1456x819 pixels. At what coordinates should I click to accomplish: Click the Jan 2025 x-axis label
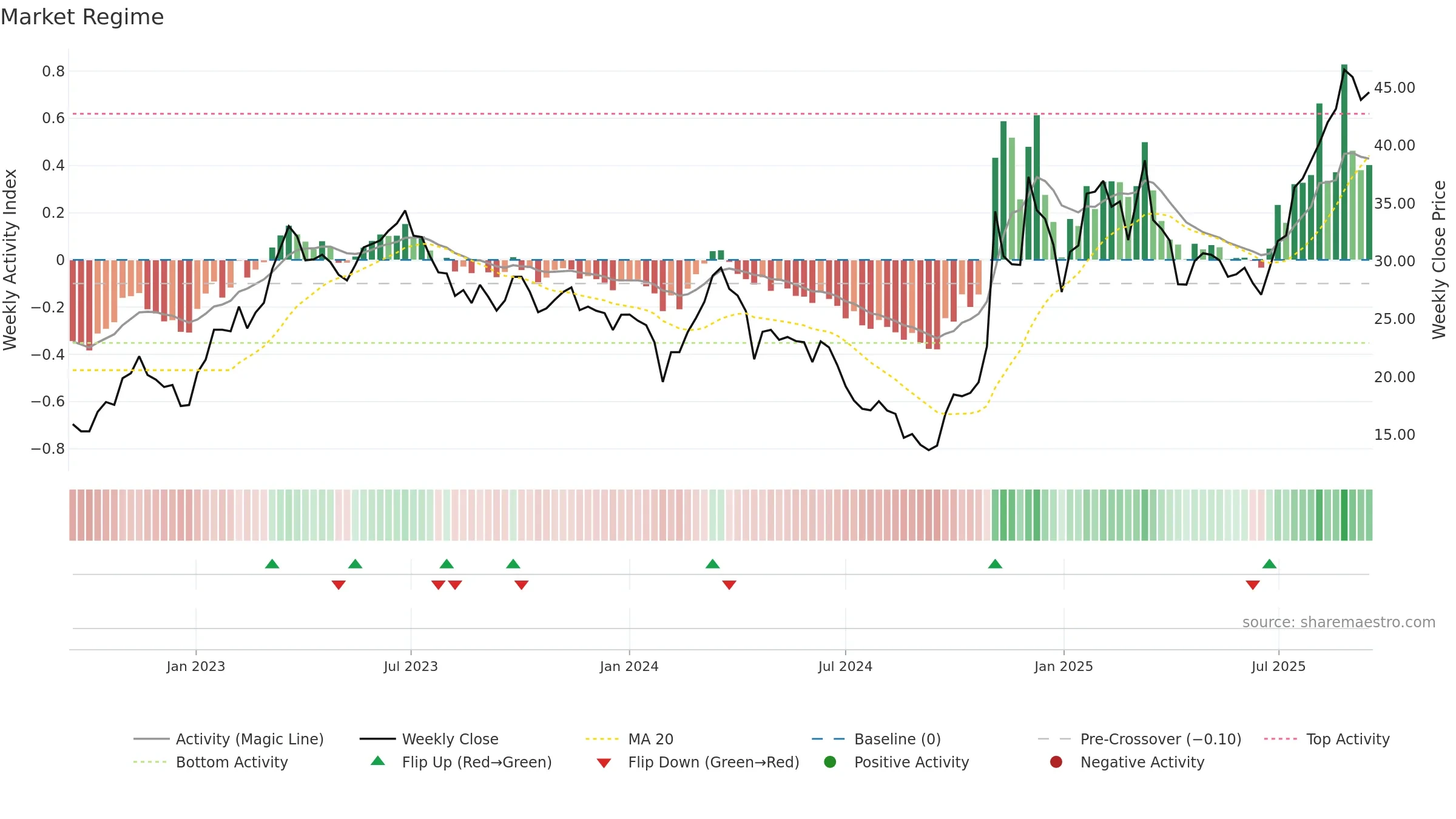(x=1063, y=667)
